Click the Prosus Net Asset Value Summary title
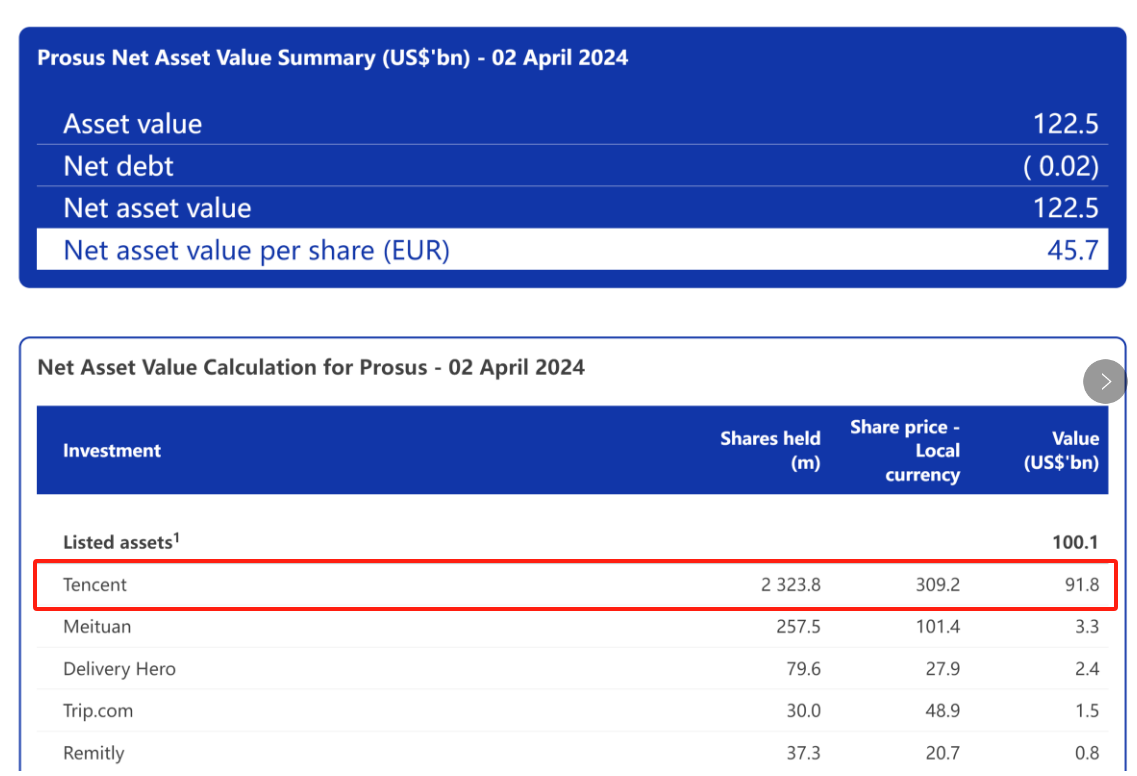 pyautogui.click(x=332, y=58)
